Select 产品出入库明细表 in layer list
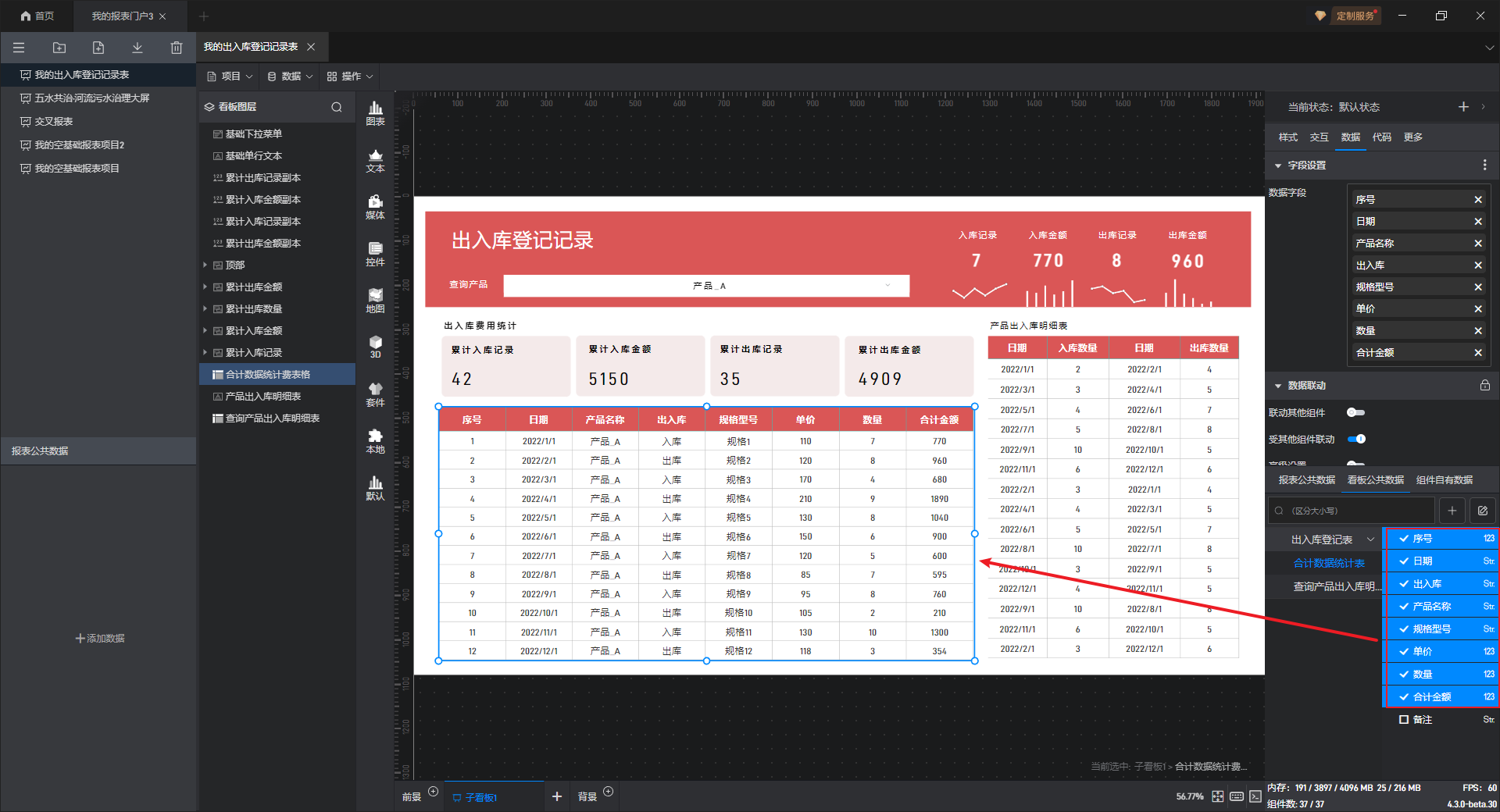 point(262,397)
